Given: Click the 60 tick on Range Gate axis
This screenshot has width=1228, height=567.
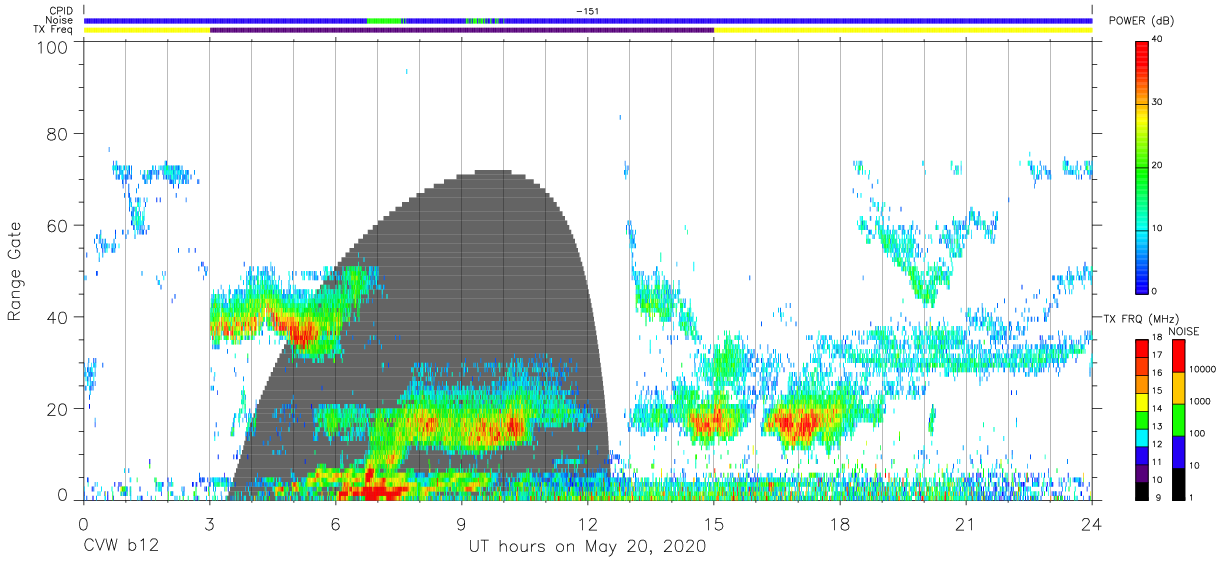Looking at the screenshot, I should tap(58, 225).
